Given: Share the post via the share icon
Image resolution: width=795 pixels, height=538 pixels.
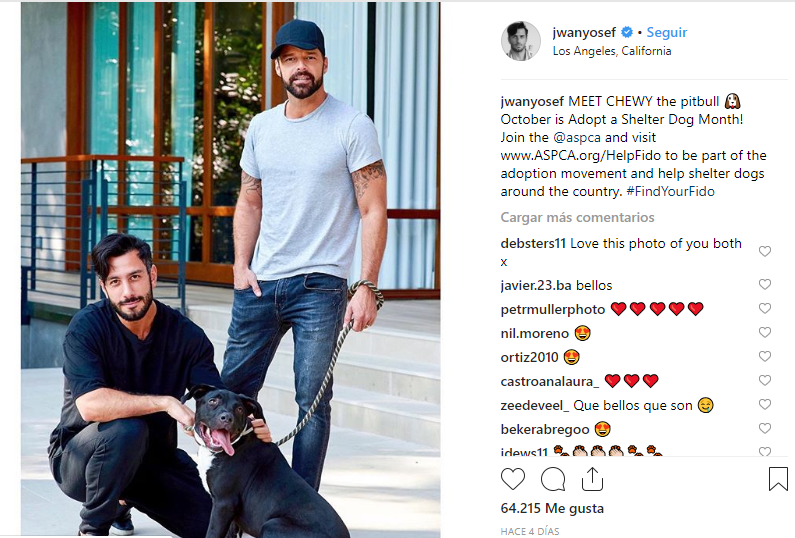Looking at the screenshot, I should click(592, 479).
